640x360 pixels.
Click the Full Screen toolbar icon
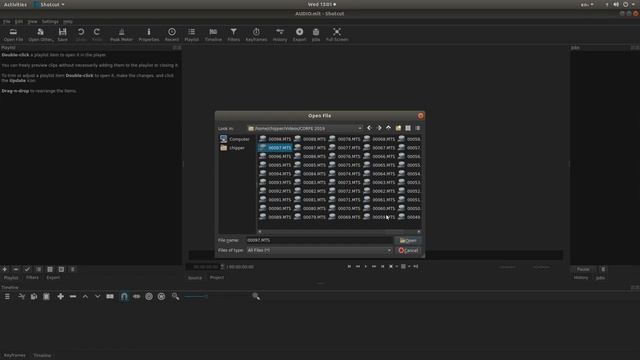(x=337, y=34)
